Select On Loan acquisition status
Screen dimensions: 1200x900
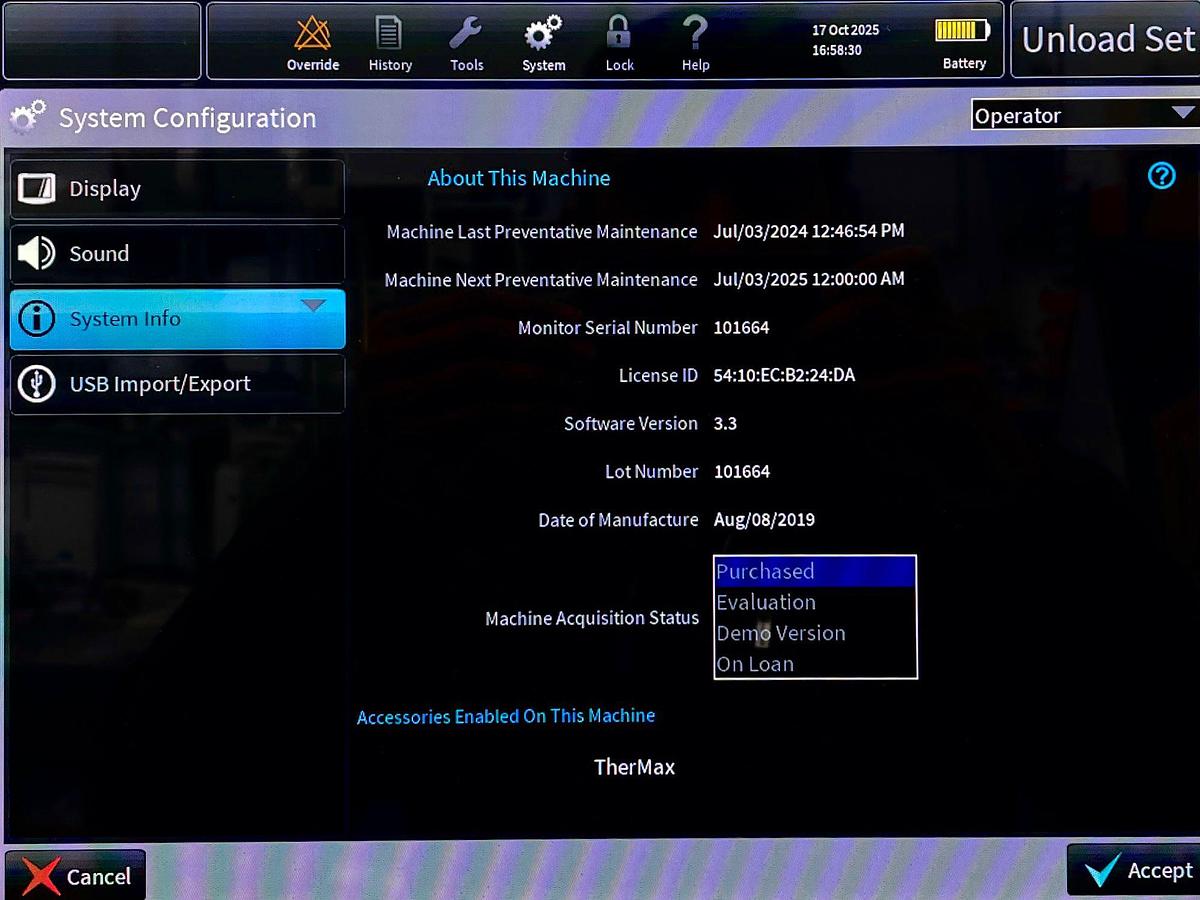(814, 664)
